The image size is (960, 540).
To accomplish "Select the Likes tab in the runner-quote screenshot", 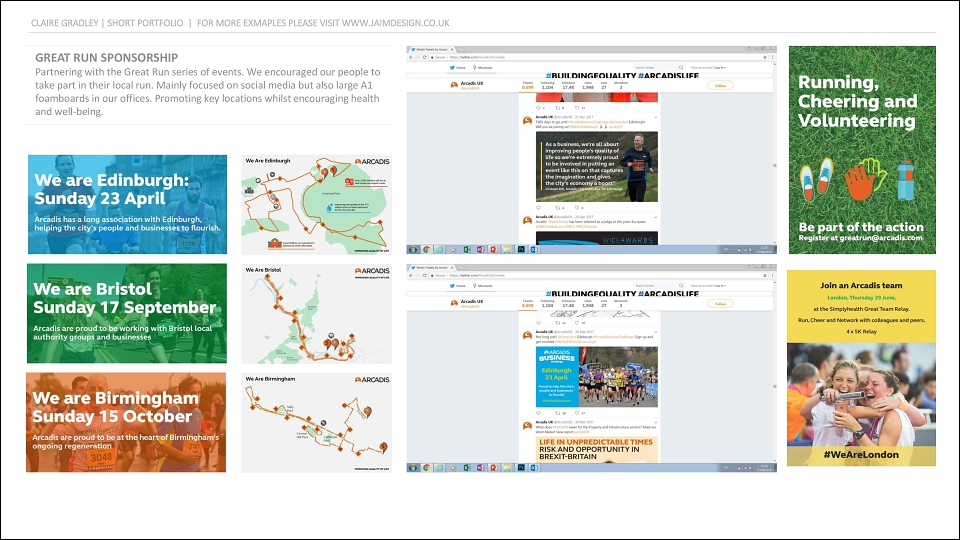I will pyautogui.click(x=588, y=85).
